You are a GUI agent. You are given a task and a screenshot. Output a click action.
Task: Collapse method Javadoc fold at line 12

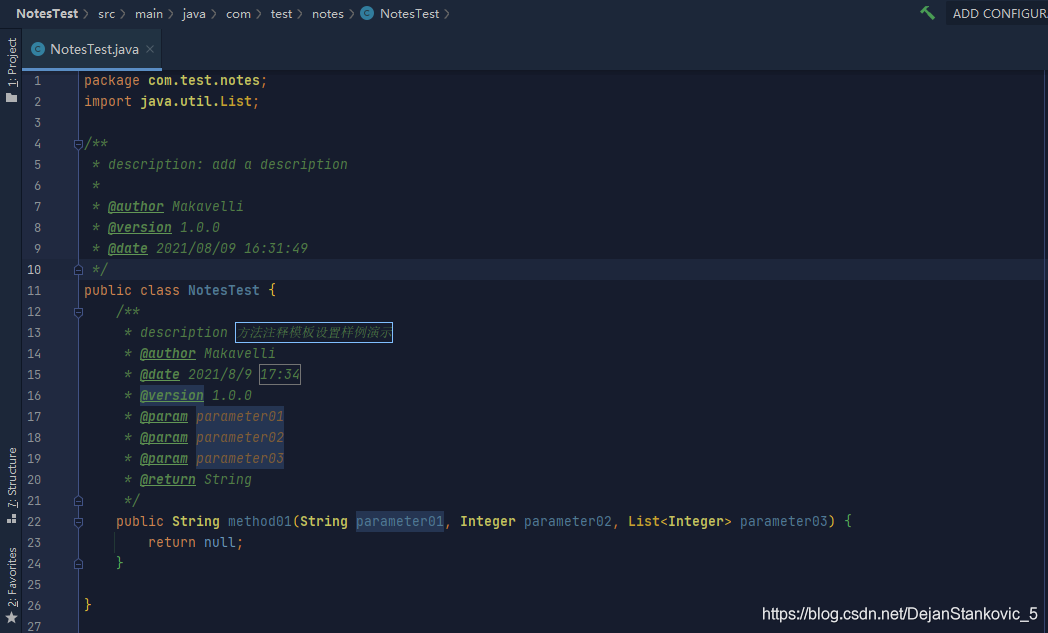pos(78,311)
